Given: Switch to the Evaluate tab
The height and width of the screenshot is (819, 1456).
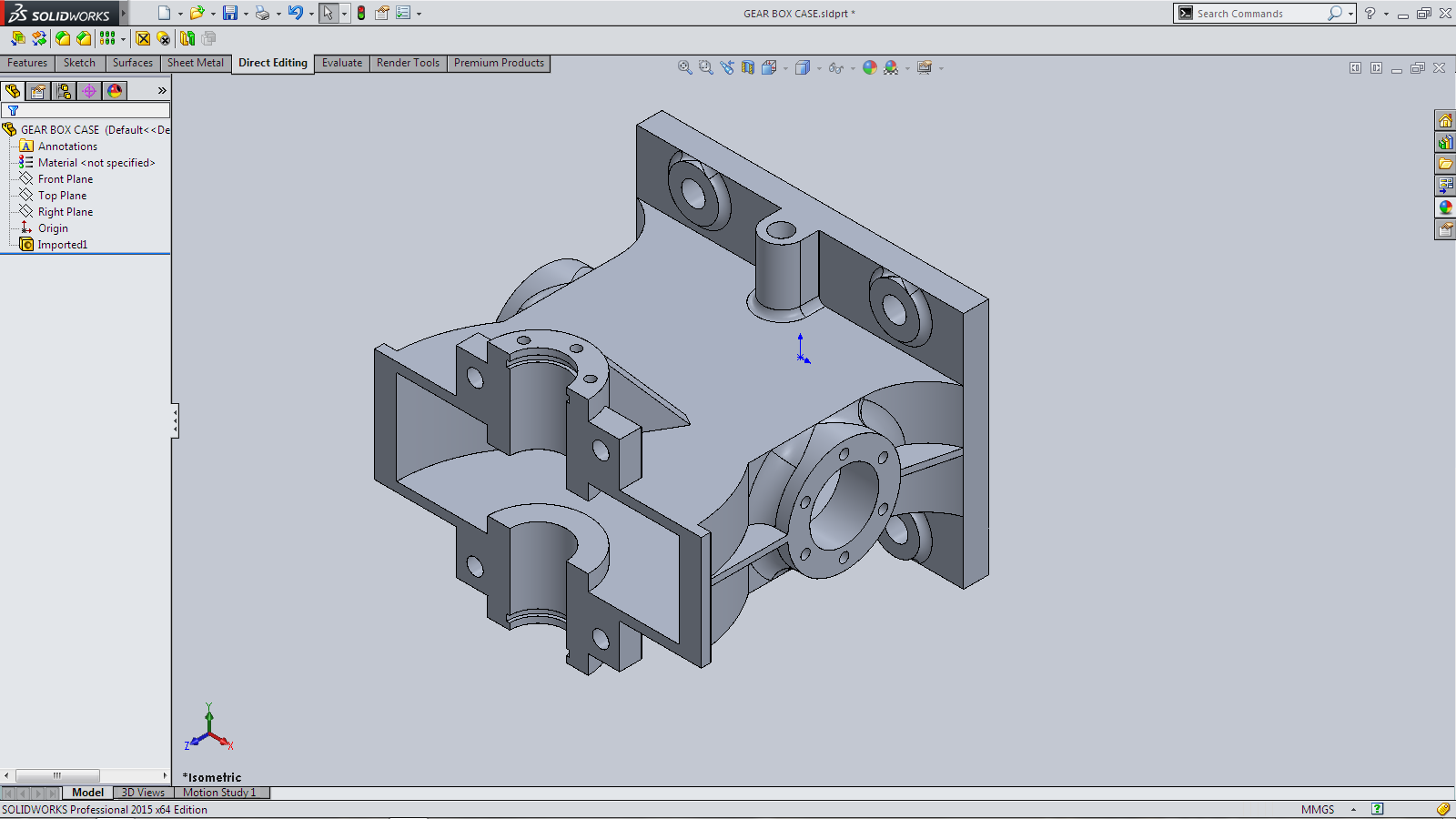Looking at the screenshot, I should [x=341, y=63].
